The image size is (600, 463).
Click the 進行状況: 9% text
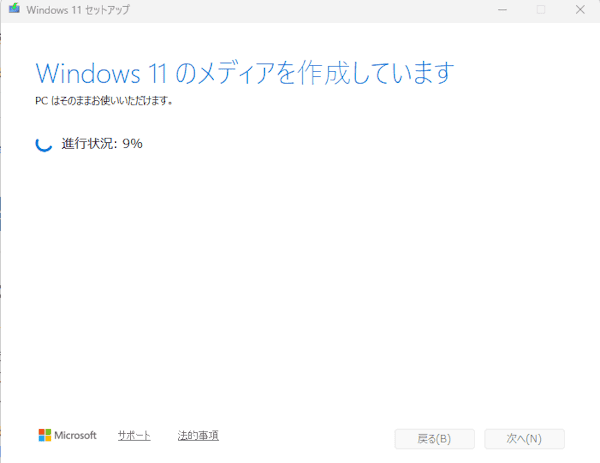(102, 143)
